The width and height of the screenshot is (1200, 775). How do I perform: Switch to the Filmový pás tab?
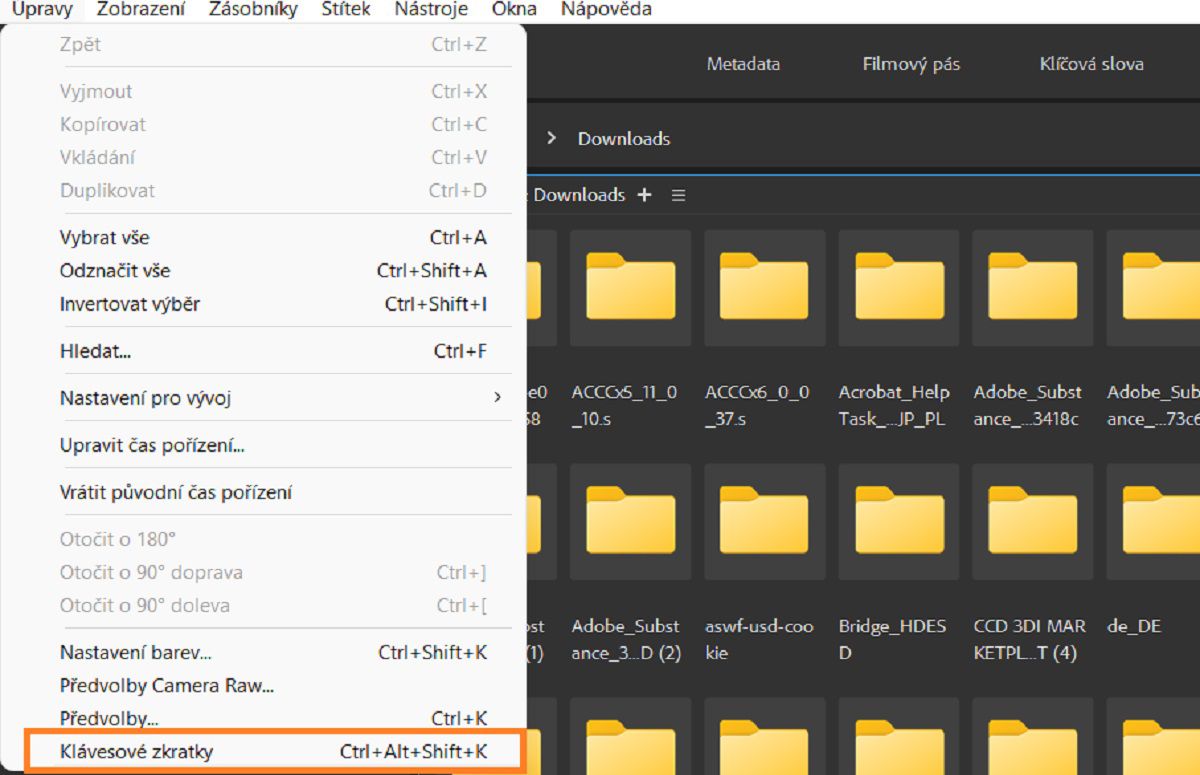[x=909, y=63]
